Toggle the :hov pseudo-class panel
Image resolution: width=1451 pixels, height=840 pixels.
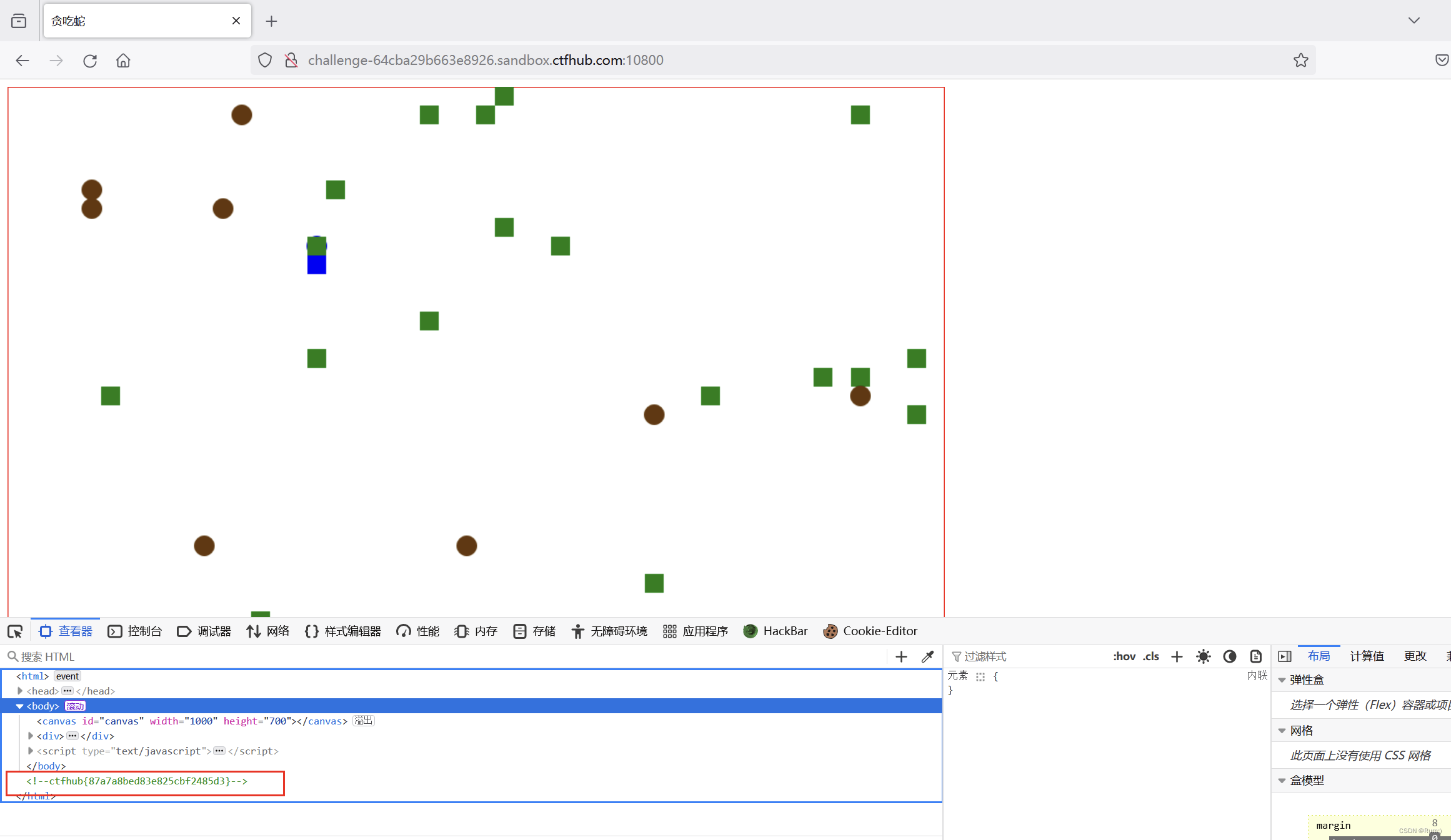1124,656
